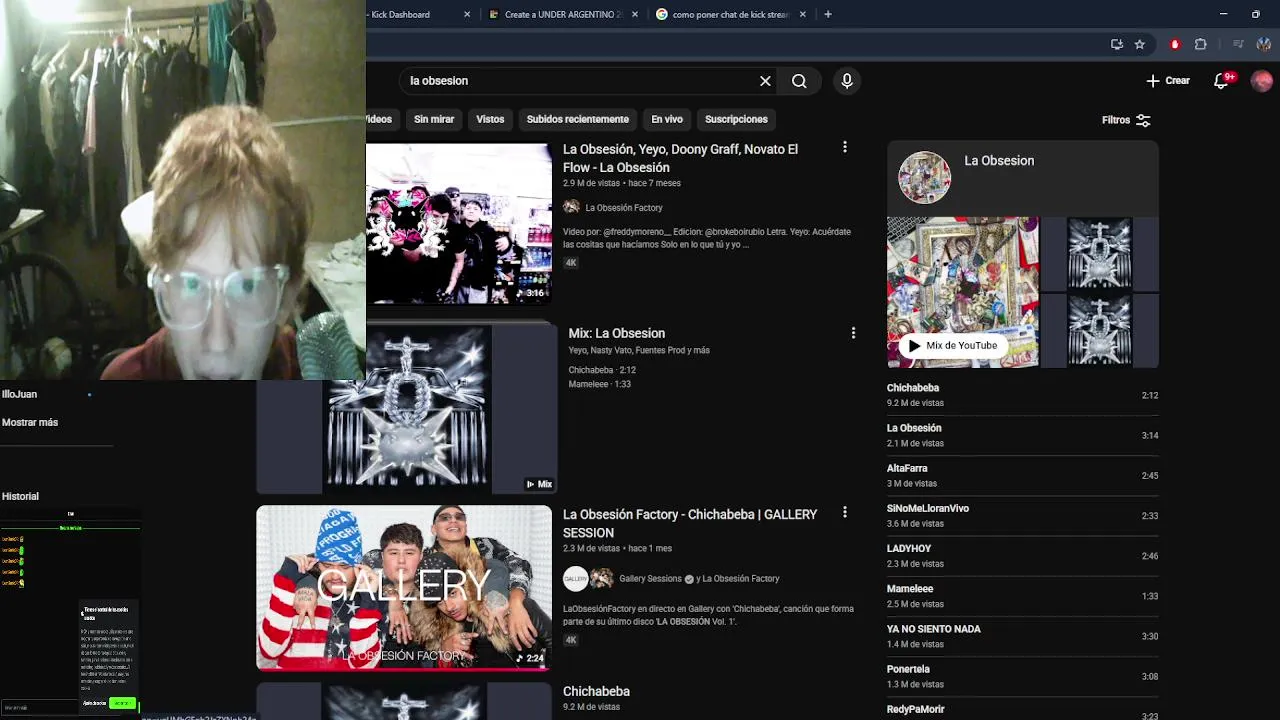
Task: Click Chichabeba · 2:12 in Mix result
Action: tap(602, 370)
